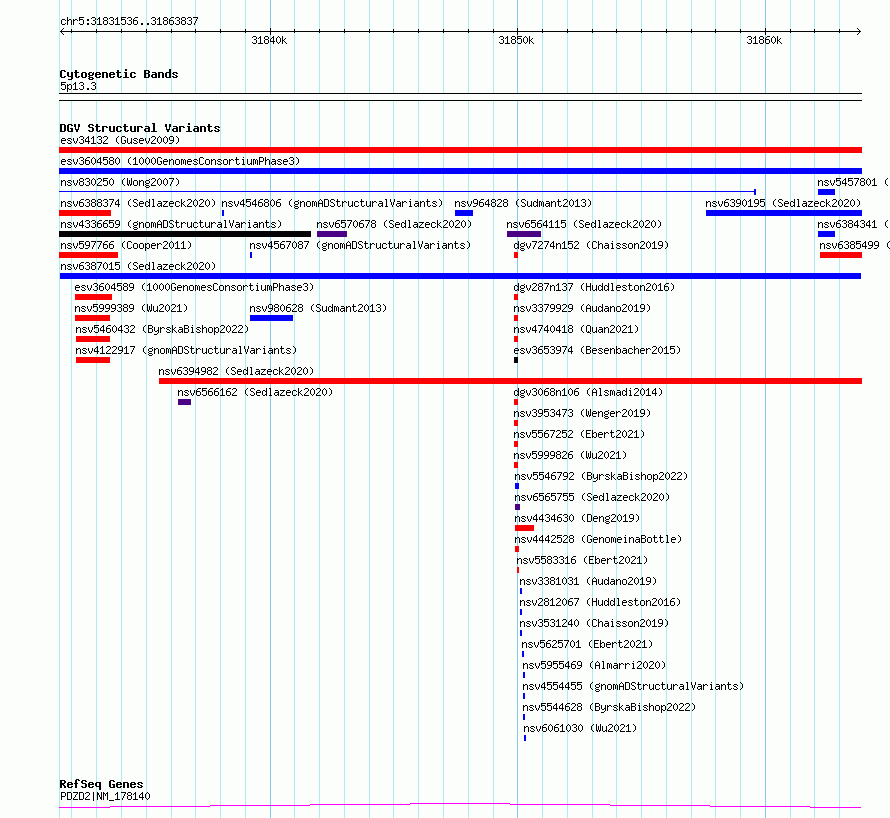890x818 pixels.
Task: Click nsv4122917 (gnomADStructuralVariants) label
Action: [186, 350]
